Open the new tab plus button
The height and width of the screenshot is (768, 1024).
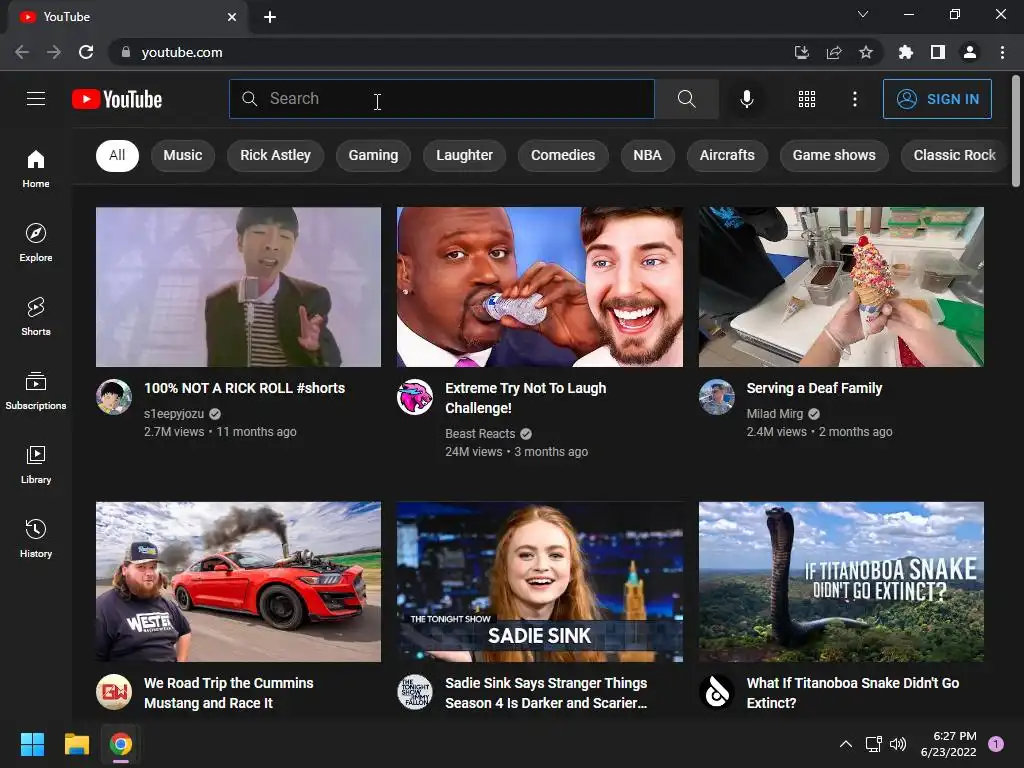pyautogui.click(x=270, y=17)
